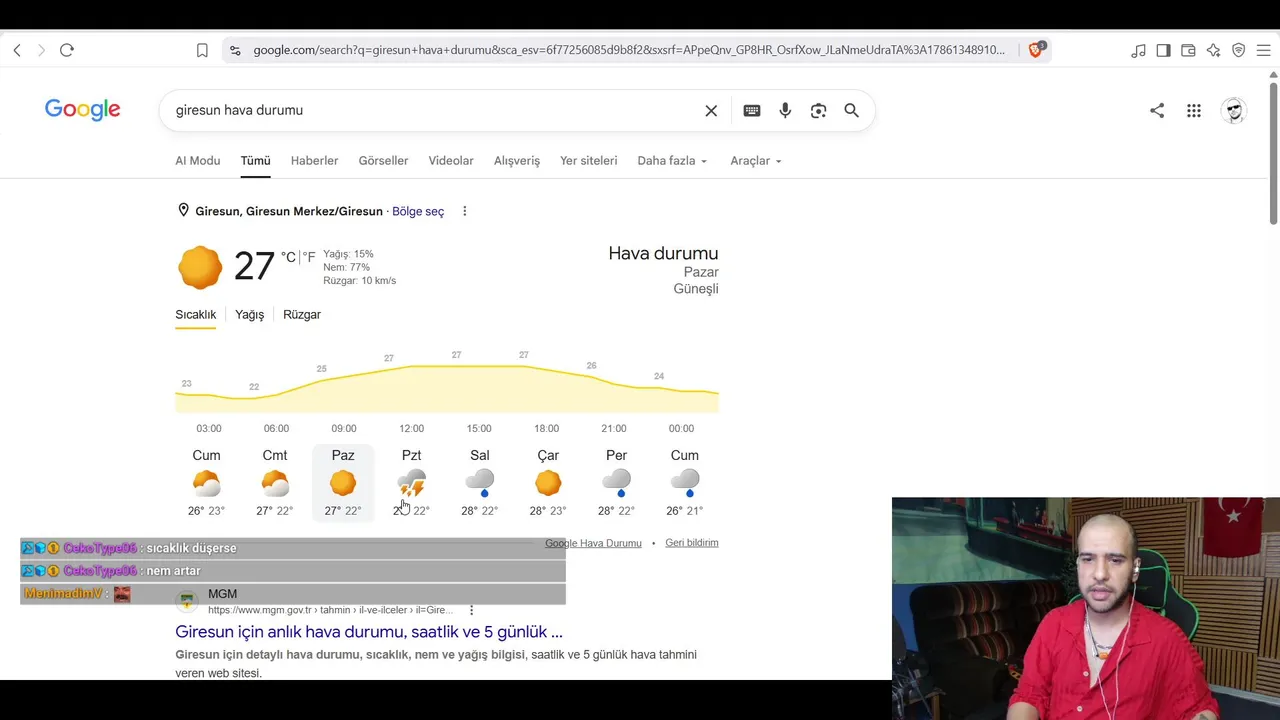
Task: Open the Giresun için anlık hava durumu result
Action: pyautogui.click(x=369, y=632)
